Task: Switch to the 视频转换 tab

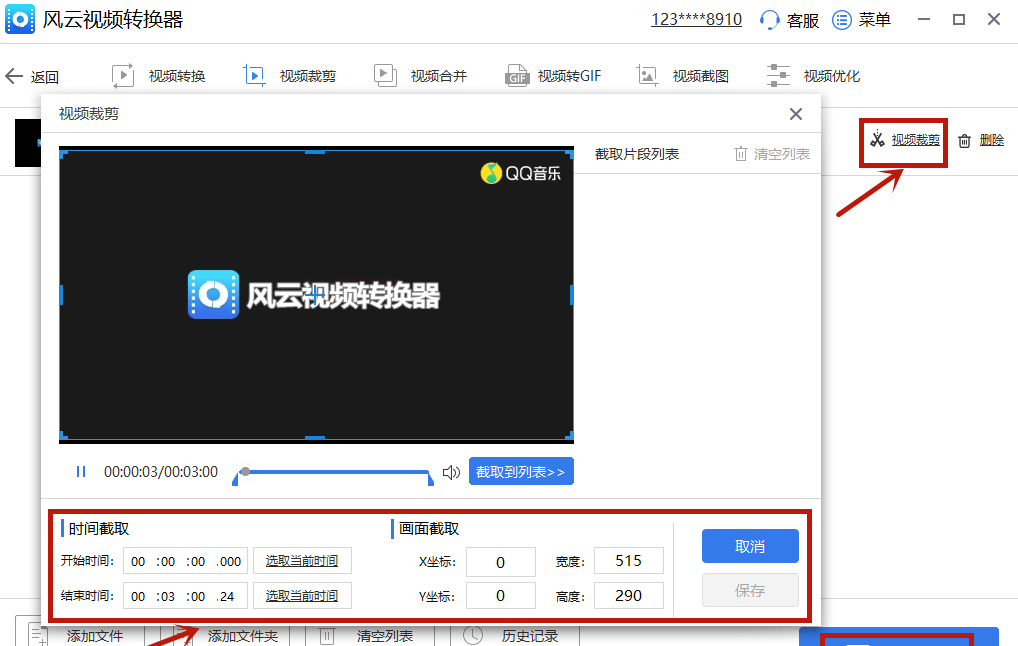Action: [x=177, y=76]
